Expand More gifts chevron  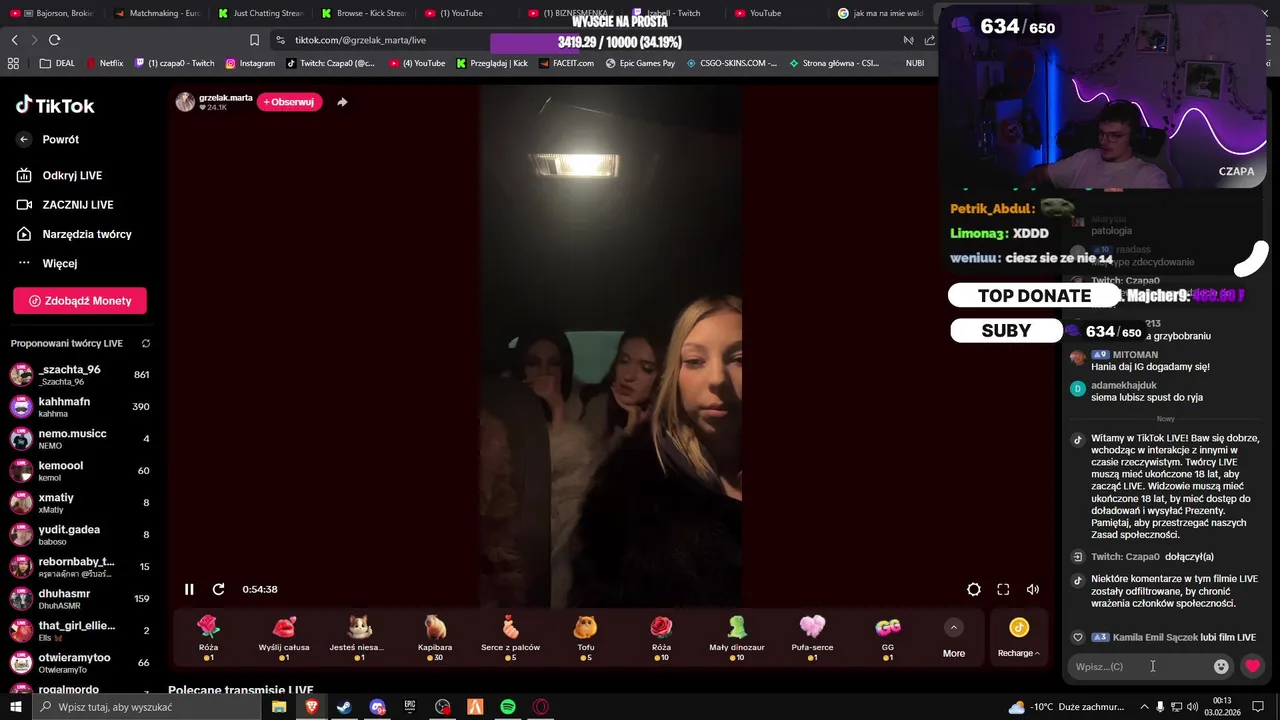[x=954, y=628]
